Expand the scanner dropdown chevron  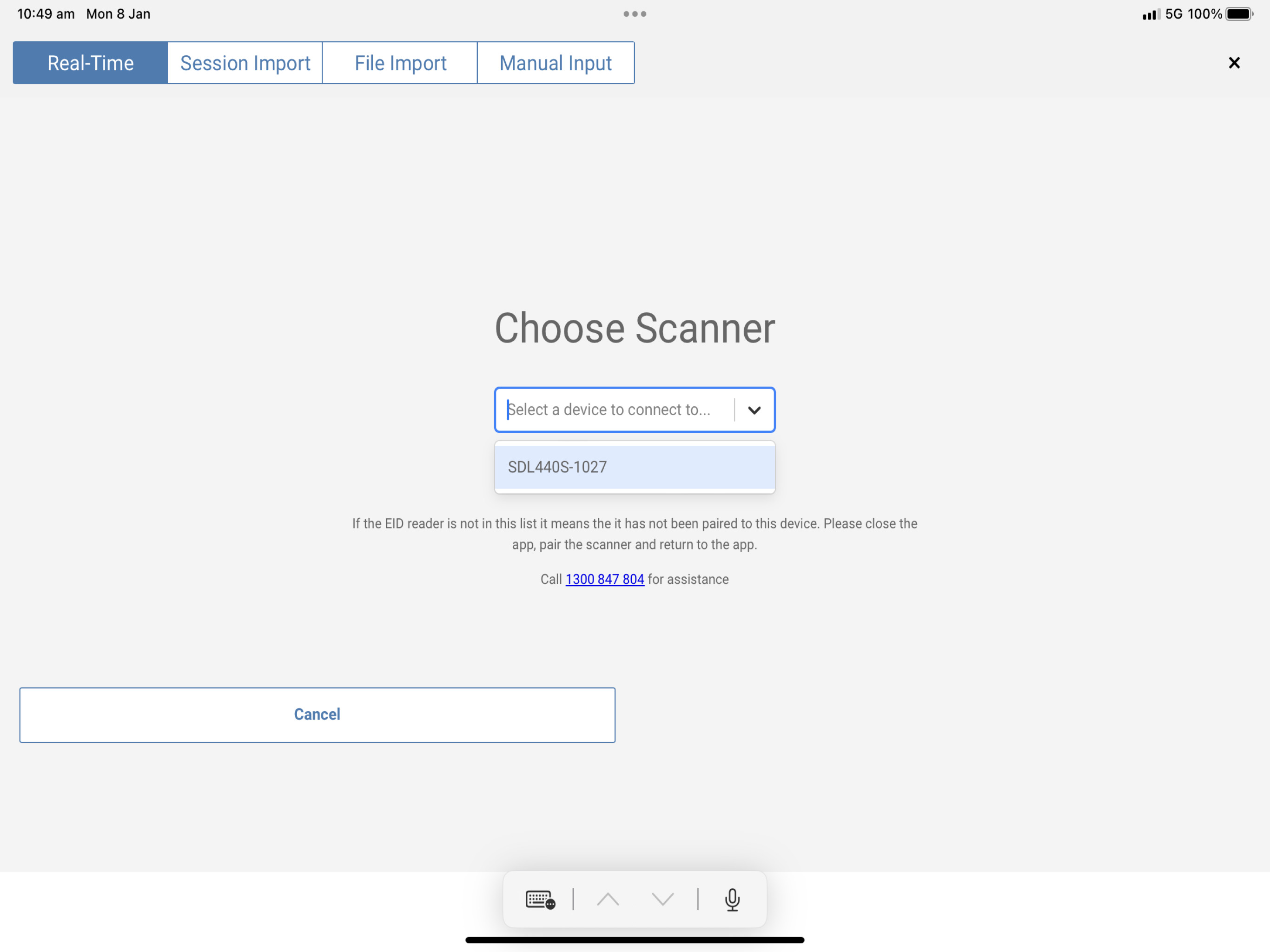(754, 410)
